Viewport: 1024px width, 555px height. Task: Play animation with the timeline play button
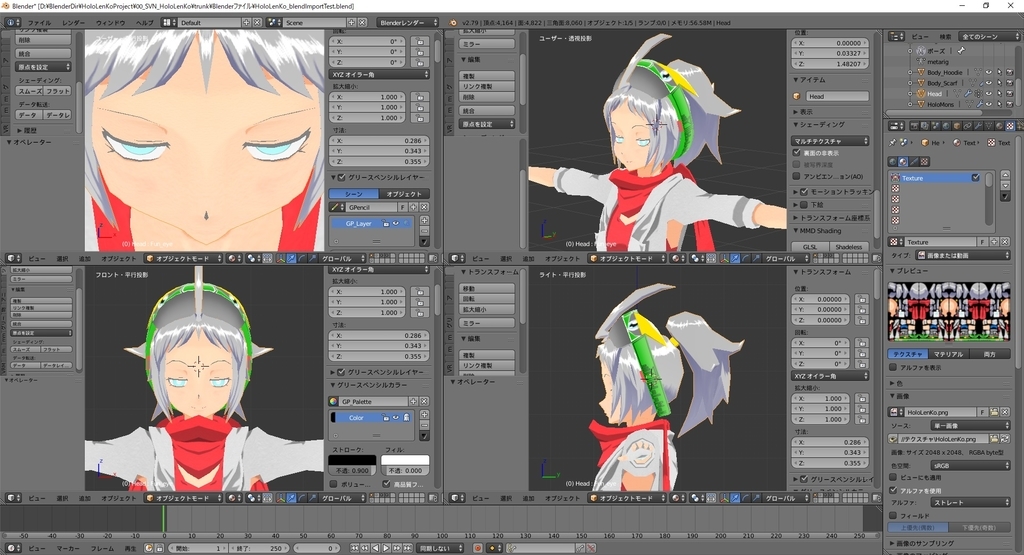[385, 548]
